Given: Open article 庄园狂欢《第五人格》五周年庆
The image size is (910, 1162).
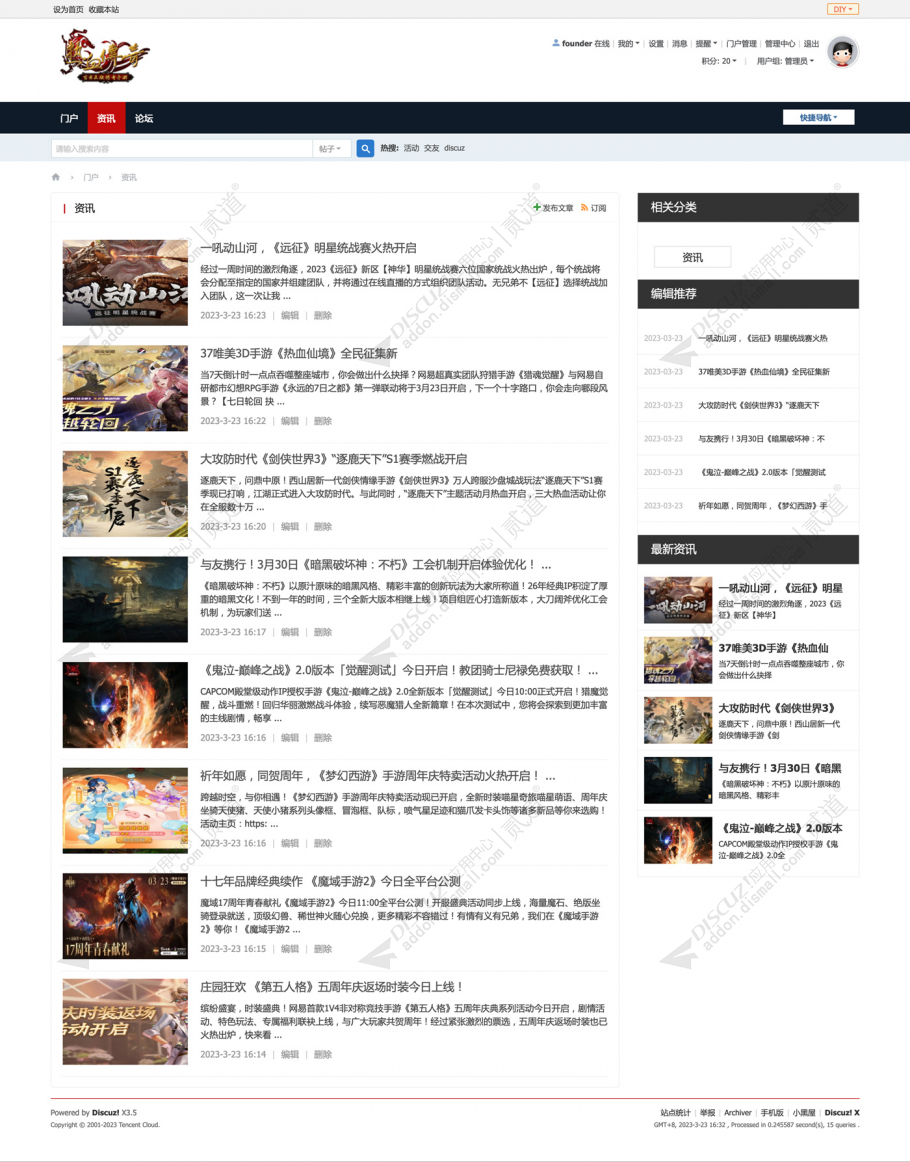Looking at the screenshot, I should pyautogui.click(x=332, y=987).
